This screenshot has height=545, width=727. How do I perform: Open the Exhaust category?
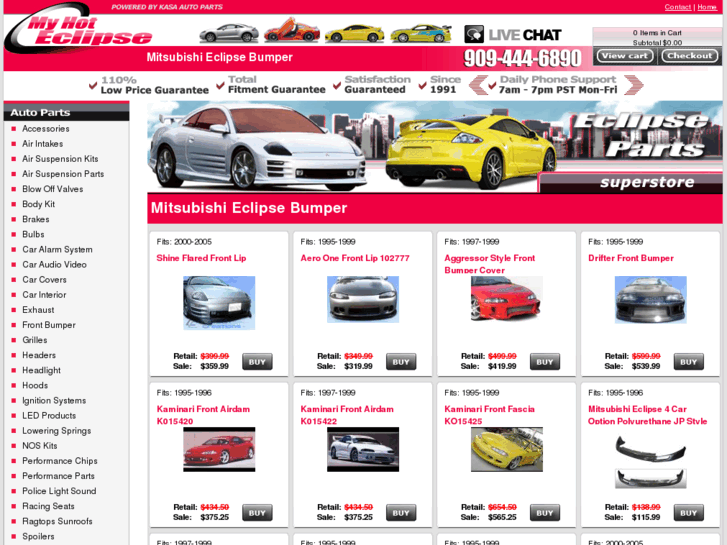pos(38,310)
